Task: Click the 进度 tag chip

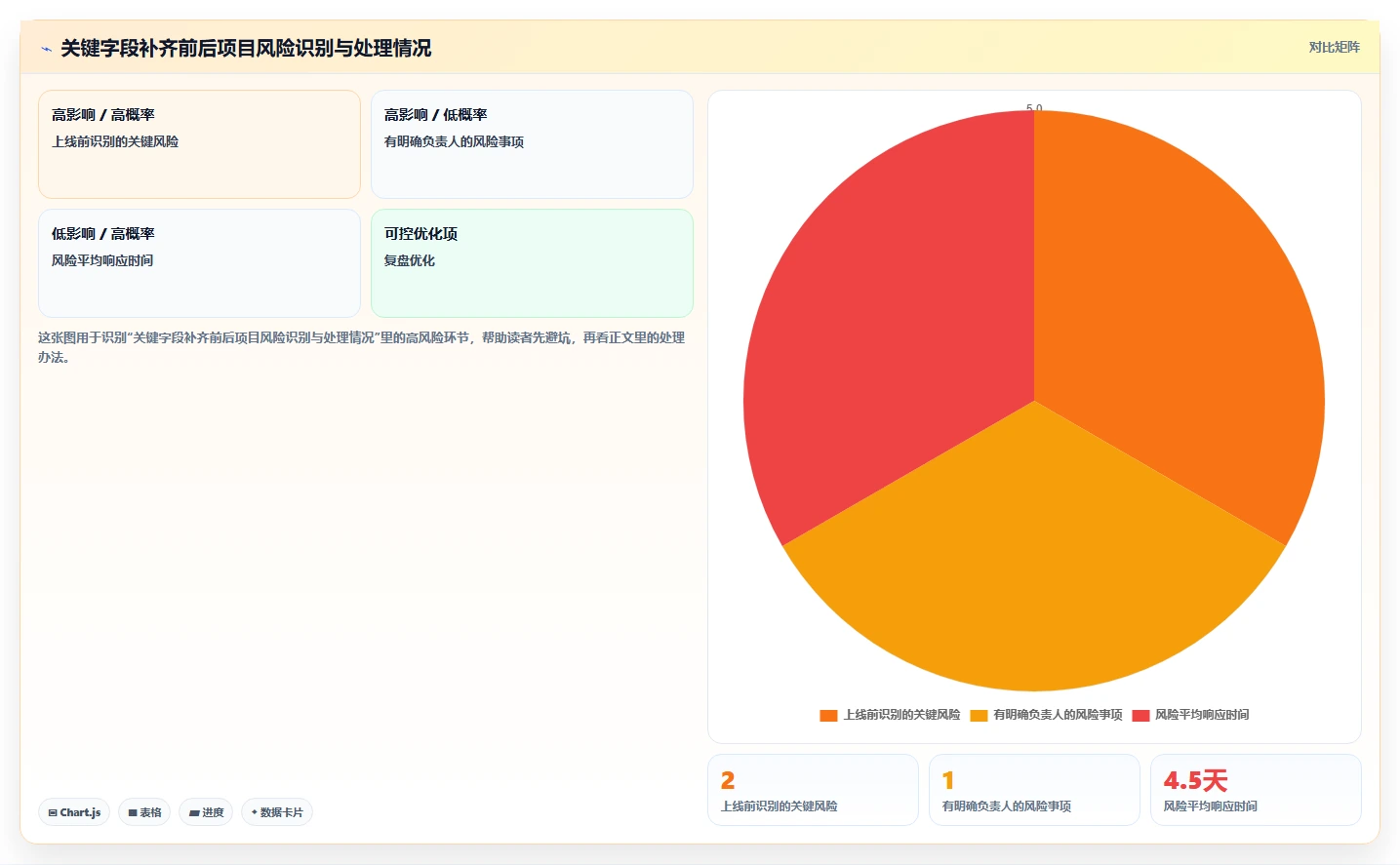Action: pyautogui.click(x=206, y=812)
